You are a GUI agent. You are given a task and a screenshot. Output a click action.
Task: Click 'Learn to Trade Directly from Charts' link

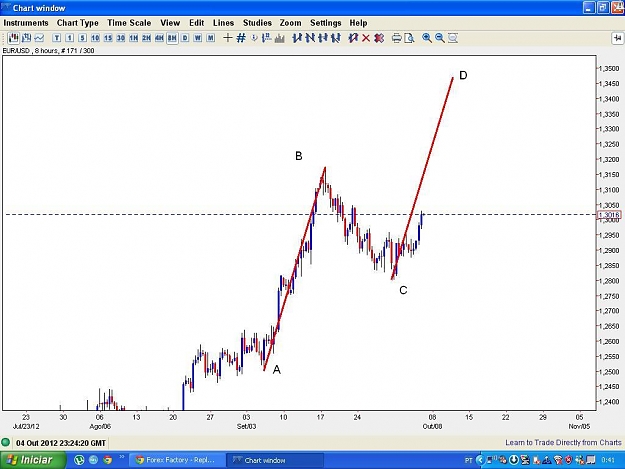click(x=563, y=443)
